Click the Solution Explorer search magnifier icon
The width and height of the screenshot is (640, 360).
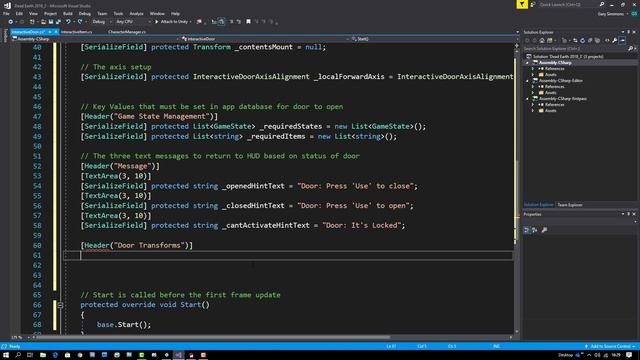[x=630, y=49]
